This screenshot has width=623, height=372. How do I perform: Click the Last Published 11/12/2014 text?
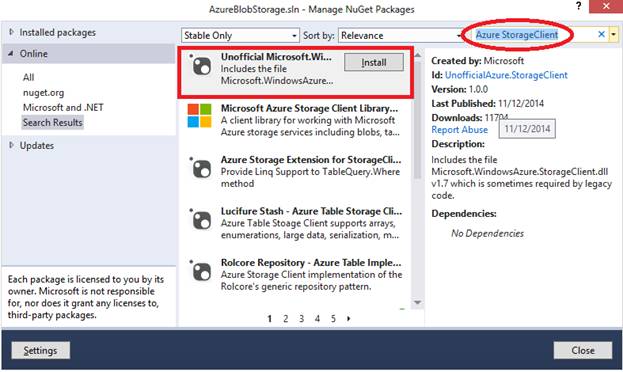(x=487, y=103)
